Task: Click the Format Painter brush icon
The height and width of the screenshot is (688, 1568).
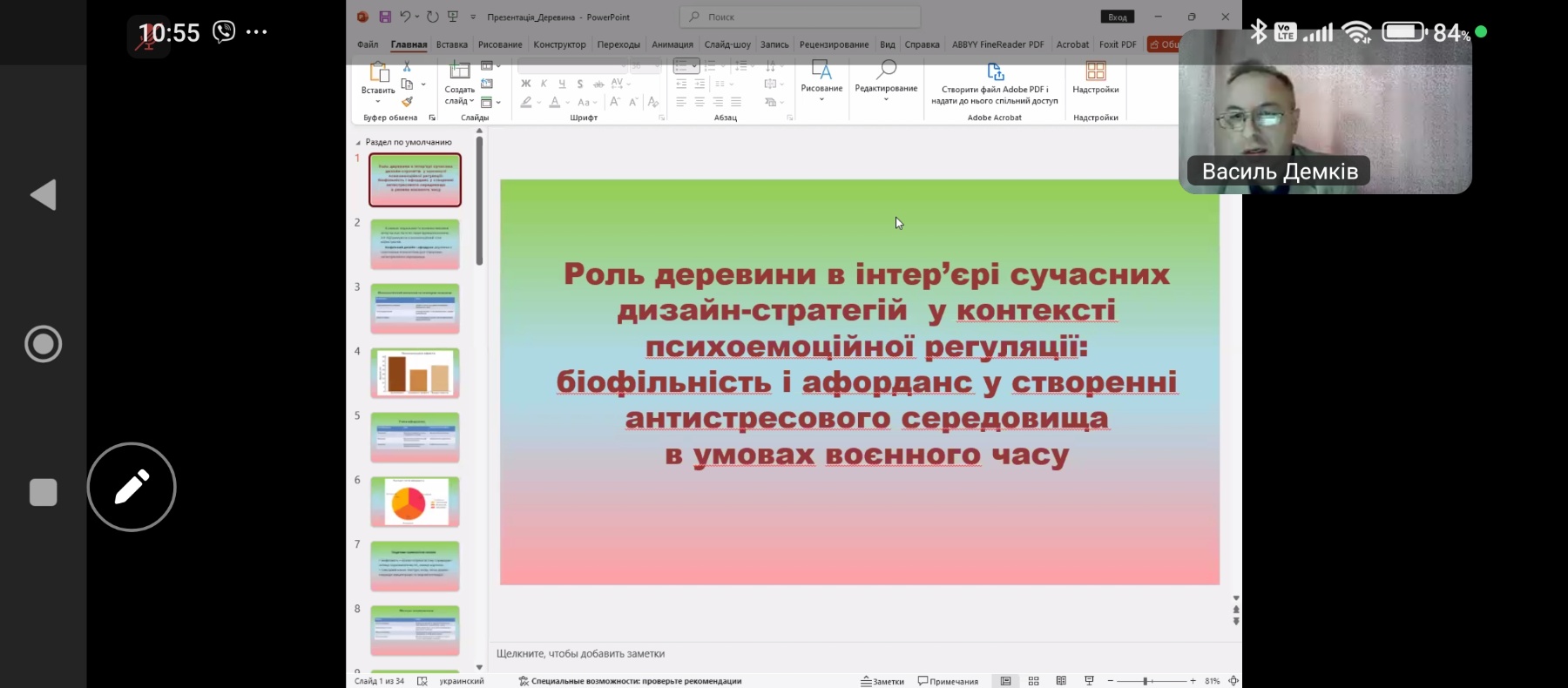Action: tap(407, 102)
